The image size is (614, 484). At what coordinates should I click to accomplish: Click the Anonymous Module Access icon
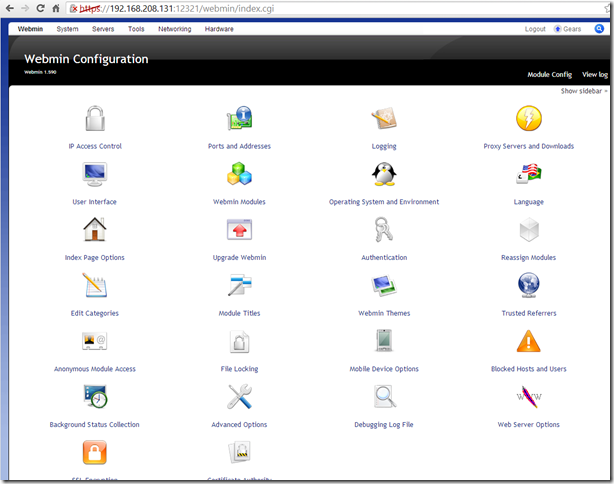pyautogui.click(x=95, y=341)
